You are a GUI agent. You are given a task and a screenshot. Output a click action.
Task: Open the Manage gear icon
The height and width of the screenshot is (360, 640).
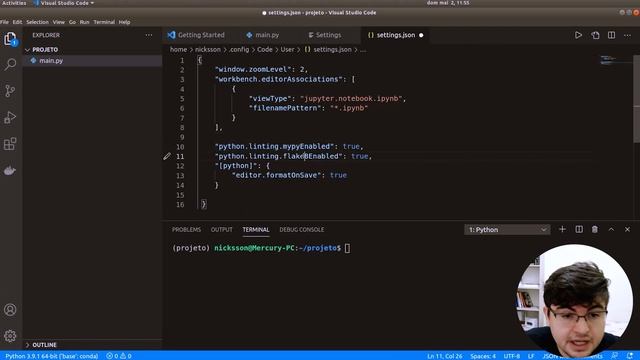[x=10, y=336]
